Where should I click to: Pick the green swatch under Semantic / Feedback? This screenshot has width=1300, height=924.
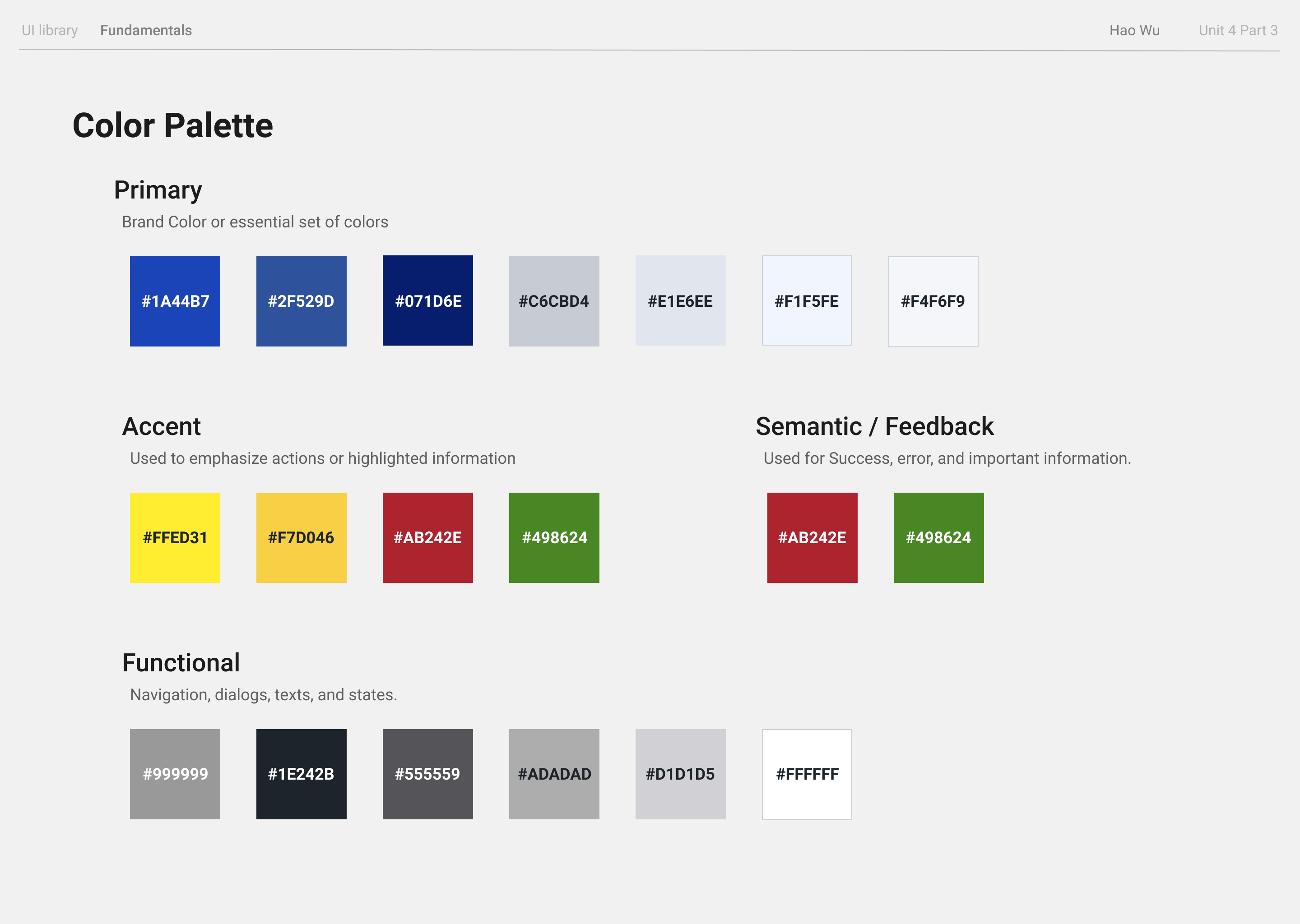(x=938, y=538)
